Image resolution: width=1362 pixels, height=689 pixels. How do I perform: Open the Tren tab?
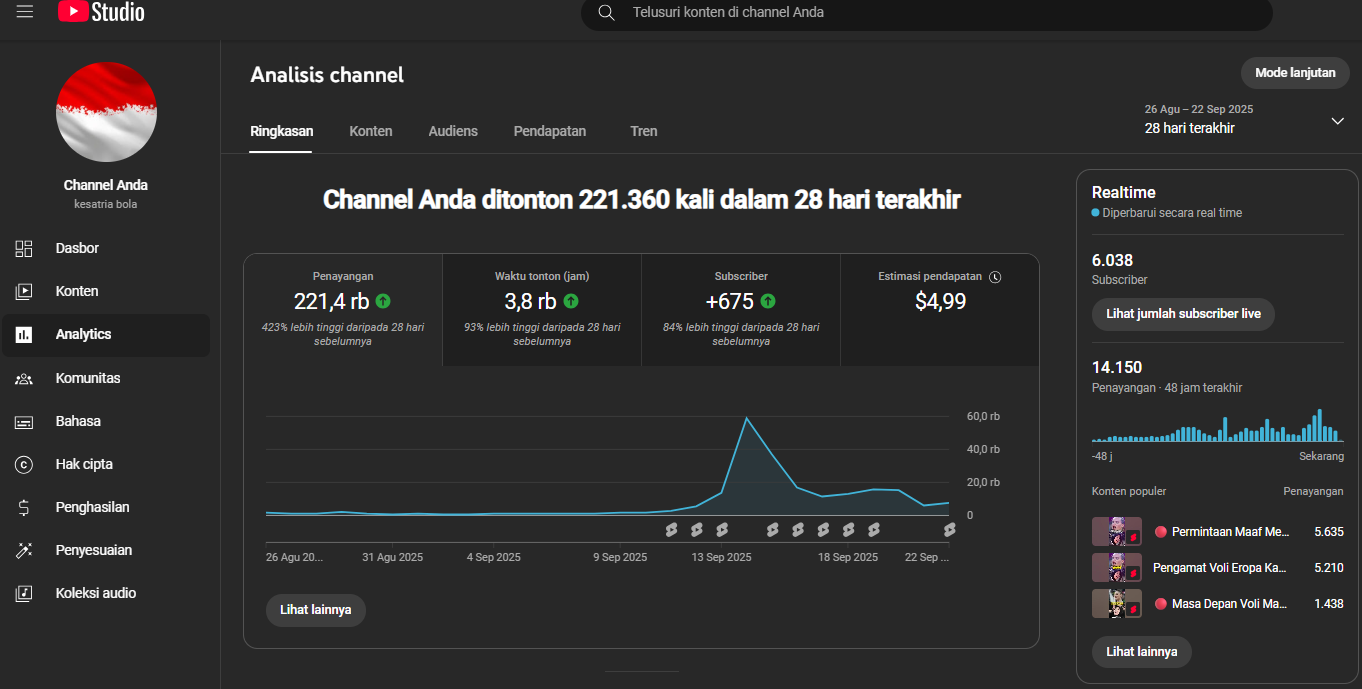click(644, 131)
